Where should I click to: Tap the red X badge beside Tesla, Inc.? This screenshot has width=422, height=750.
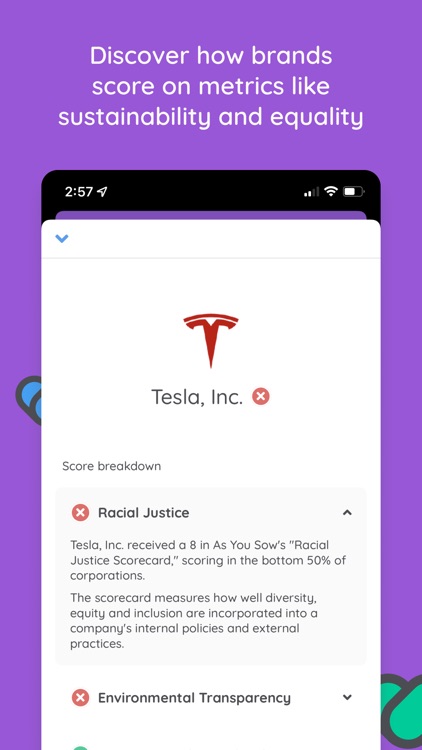(x=261, y=397)
